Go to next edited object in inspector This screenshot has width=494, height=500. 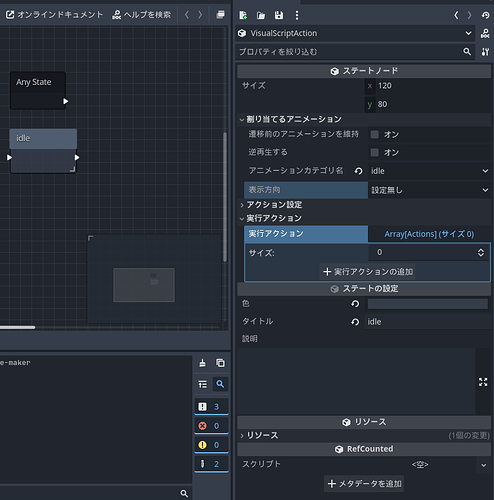point(469,15)
